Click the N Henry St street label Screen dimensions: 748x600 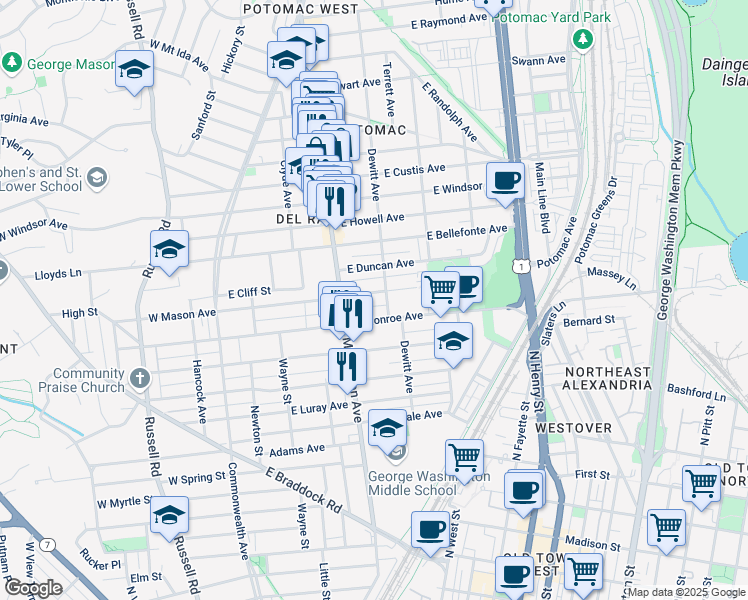click(536, 382)
